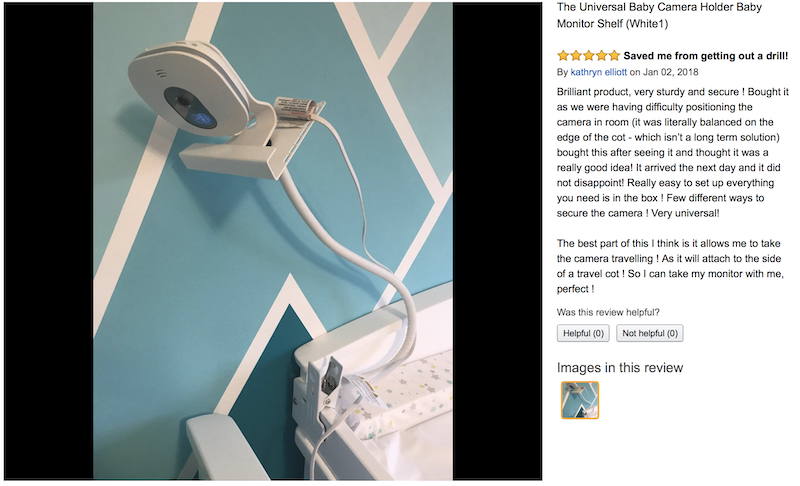Click the Universal Baby Camera Holder product title
The image size is (800, 486).
pos(659,15)
